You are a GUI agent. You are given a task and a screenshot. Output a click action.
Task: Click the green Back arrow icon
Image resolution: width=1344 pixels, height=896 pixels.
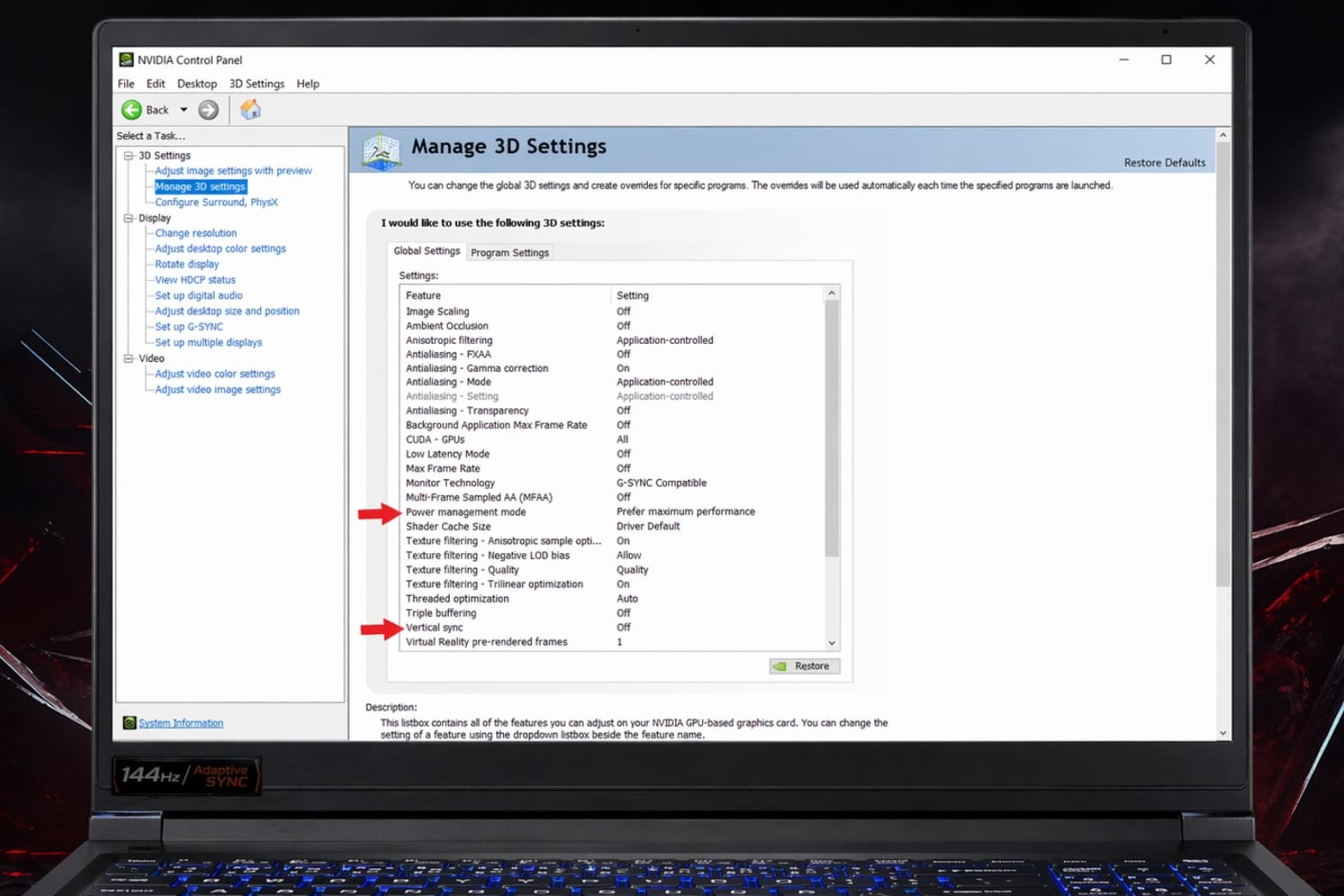(132, 109)
